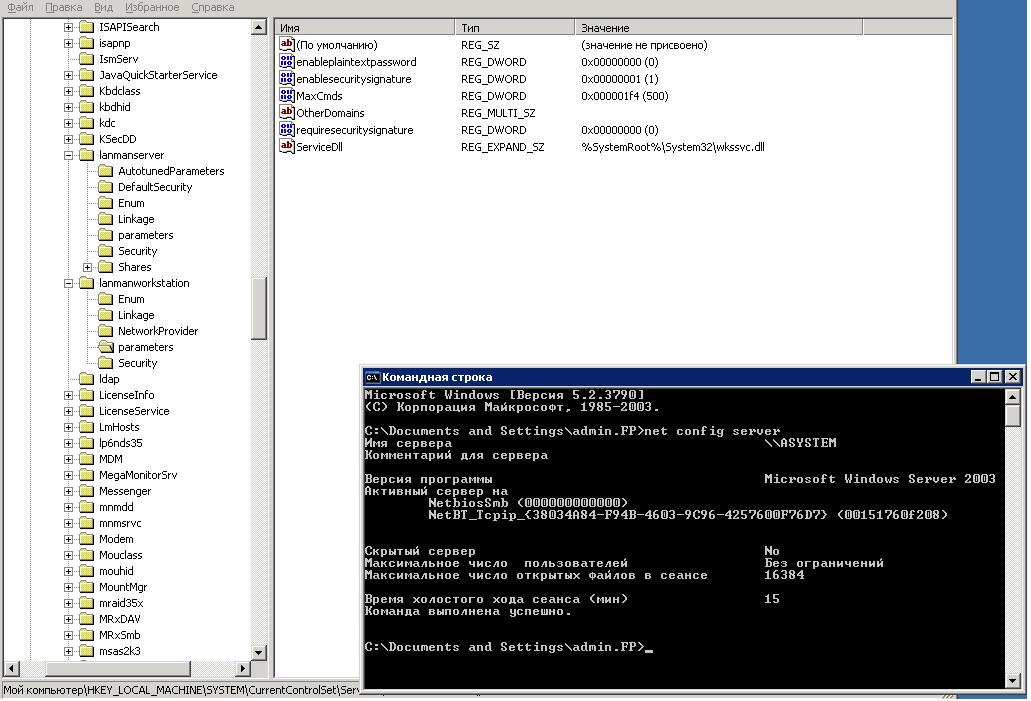Select the MaxCmds DWORD value icon
Image resolution: width=1031 pixels, height=701 pixels.
287,95
